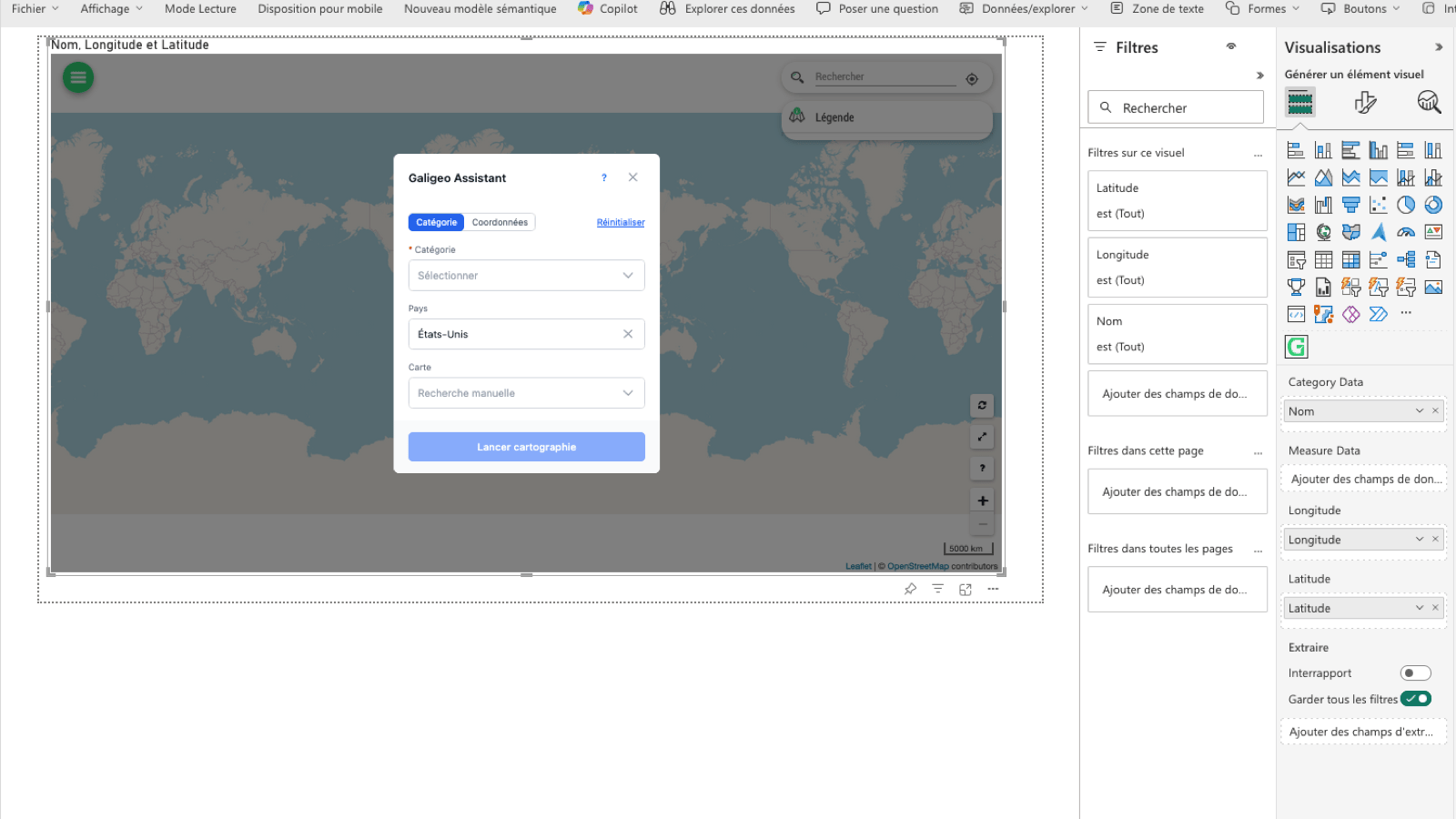The width and height of the screenshot is (1456, 819).
Task: Choose the map visual with the globe icon
Action: pyautogui.click(x=1323, y=231)
